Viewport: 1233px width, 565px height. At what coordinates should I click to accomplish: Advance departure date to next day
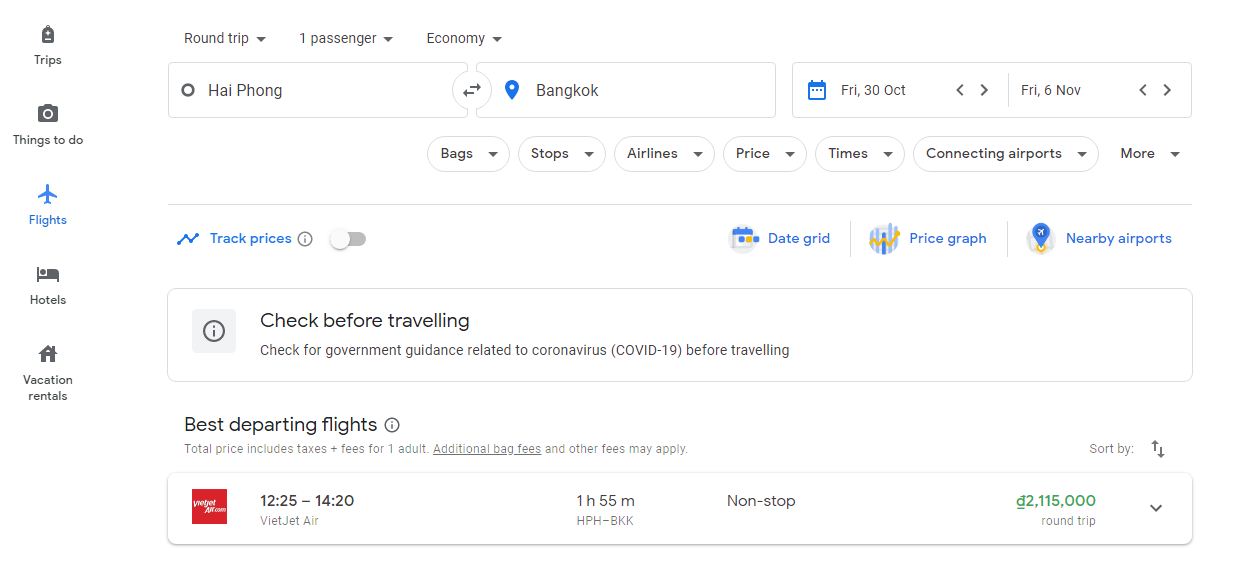click(x=984, y=90)
